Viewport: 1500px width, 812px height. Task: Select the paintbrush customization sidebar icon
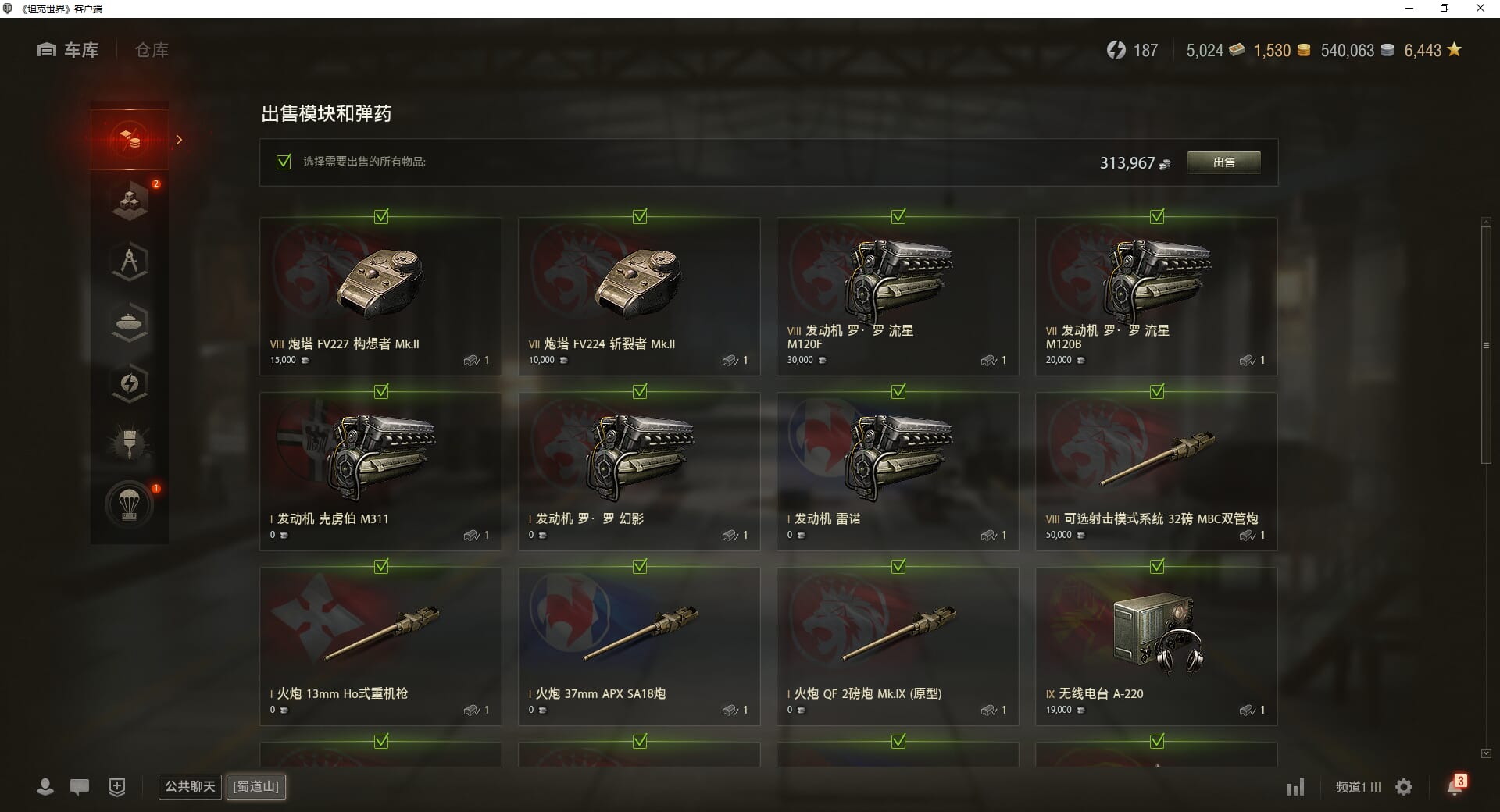click(x=130, y=444)
